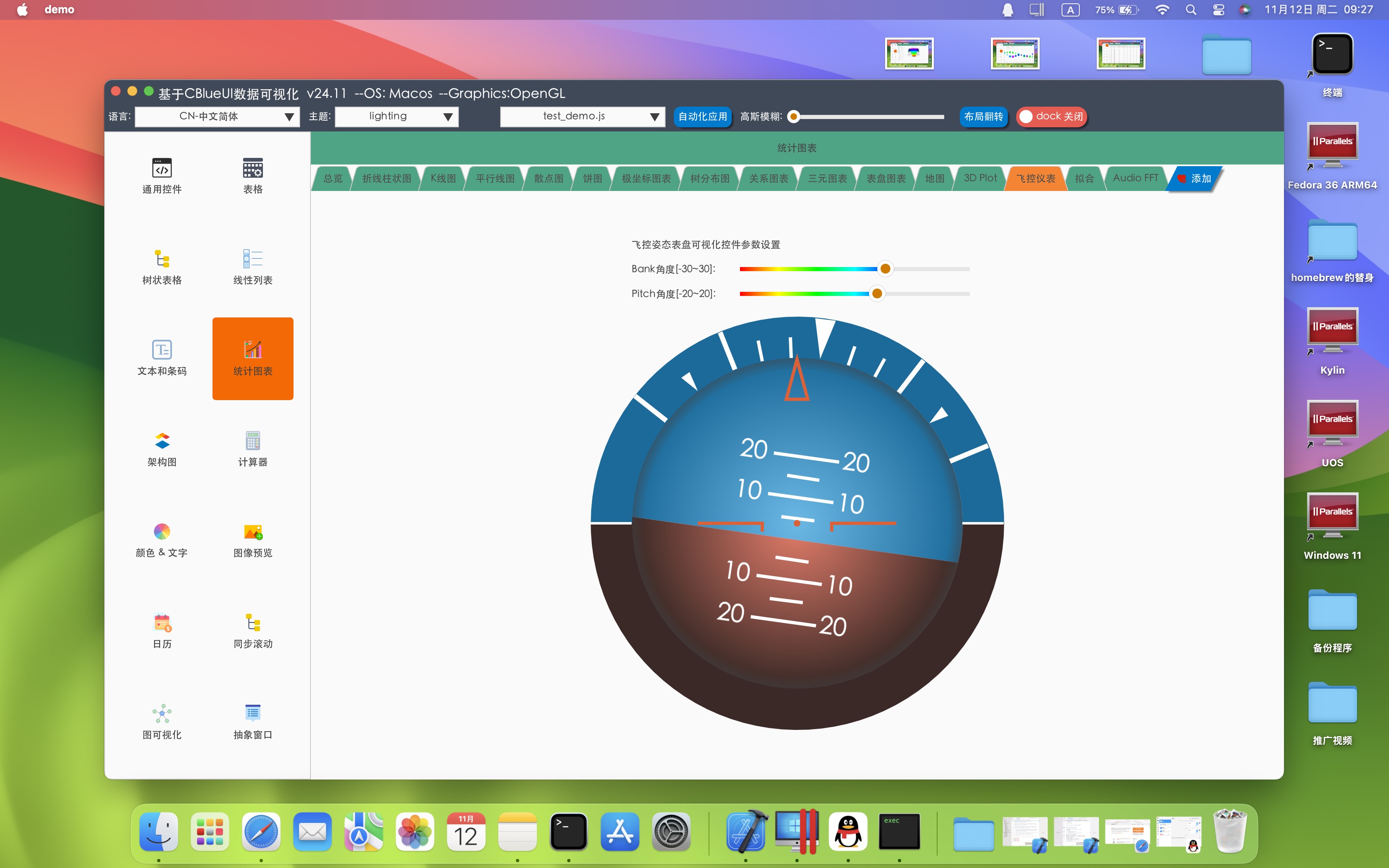
Task: Open 图像预览 in the sidebar
Action: pos(253,540)
